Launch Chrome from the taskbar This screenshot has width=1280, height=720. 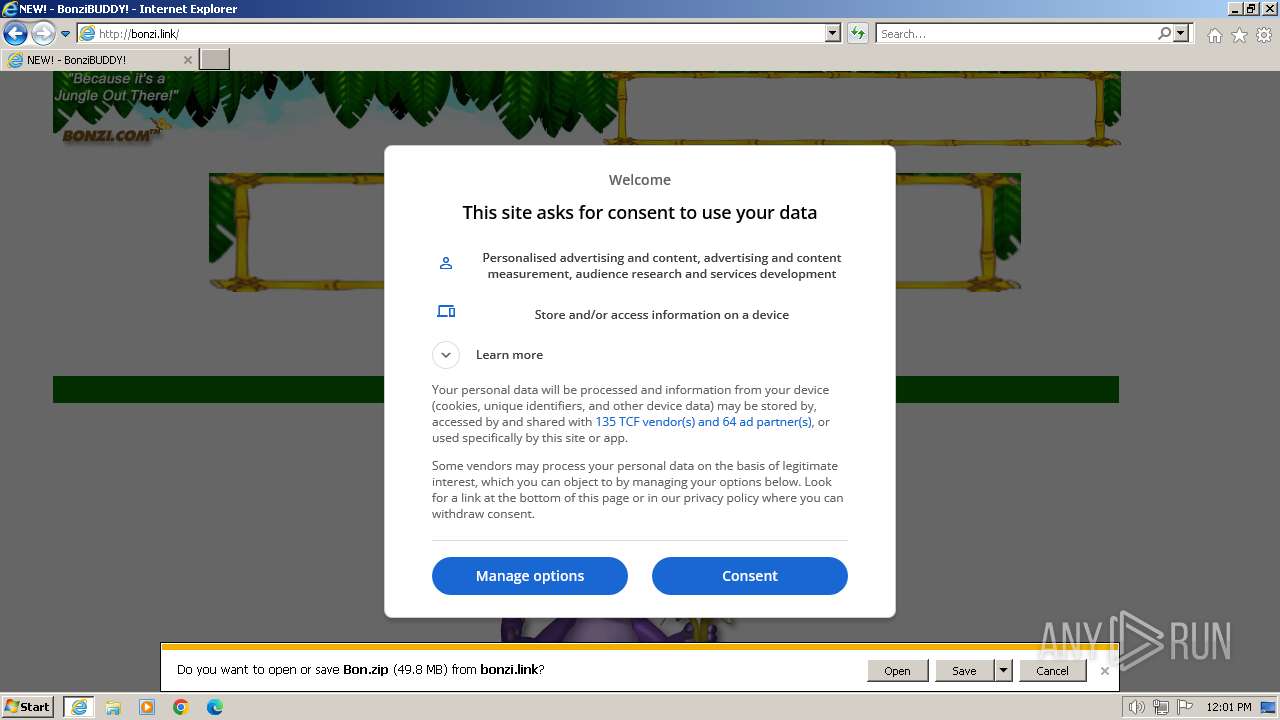[181, 707]
